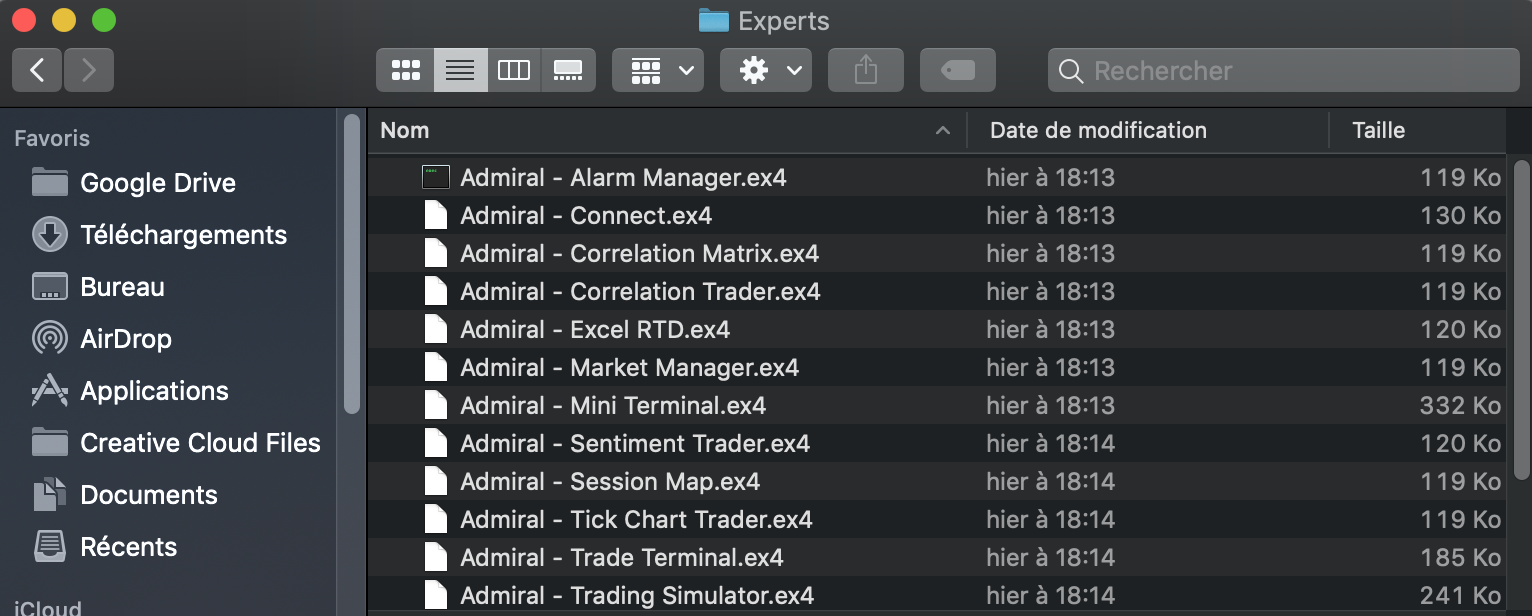Click the AirDrop radar icon

(x=50, y=339)
